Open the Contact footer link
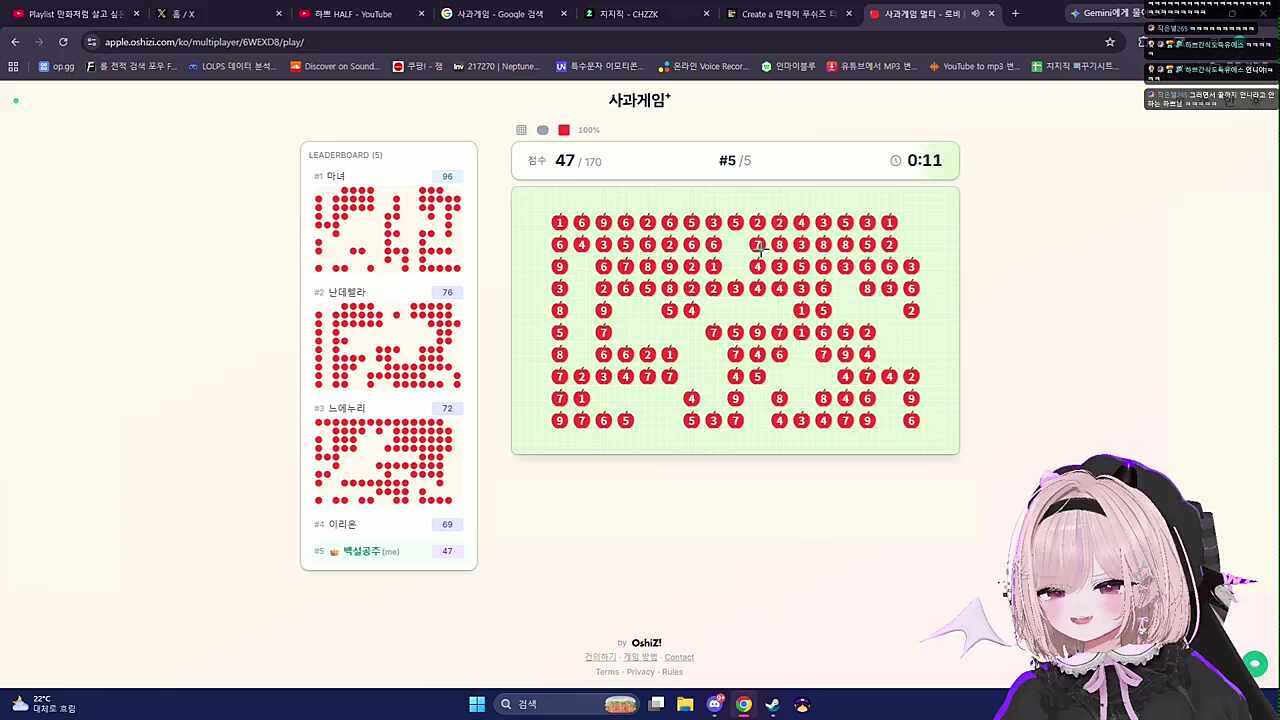 [679, 657]
